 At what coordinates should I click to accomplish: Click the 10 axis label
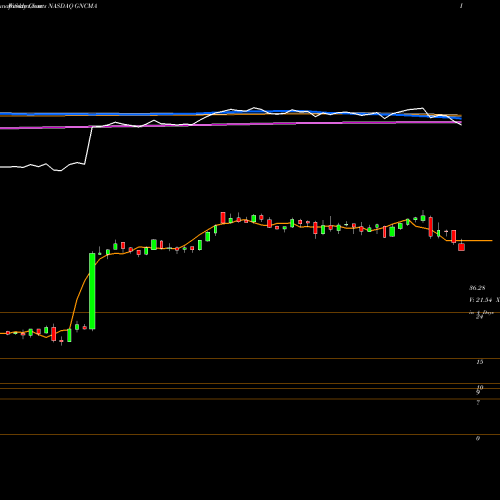480,387
